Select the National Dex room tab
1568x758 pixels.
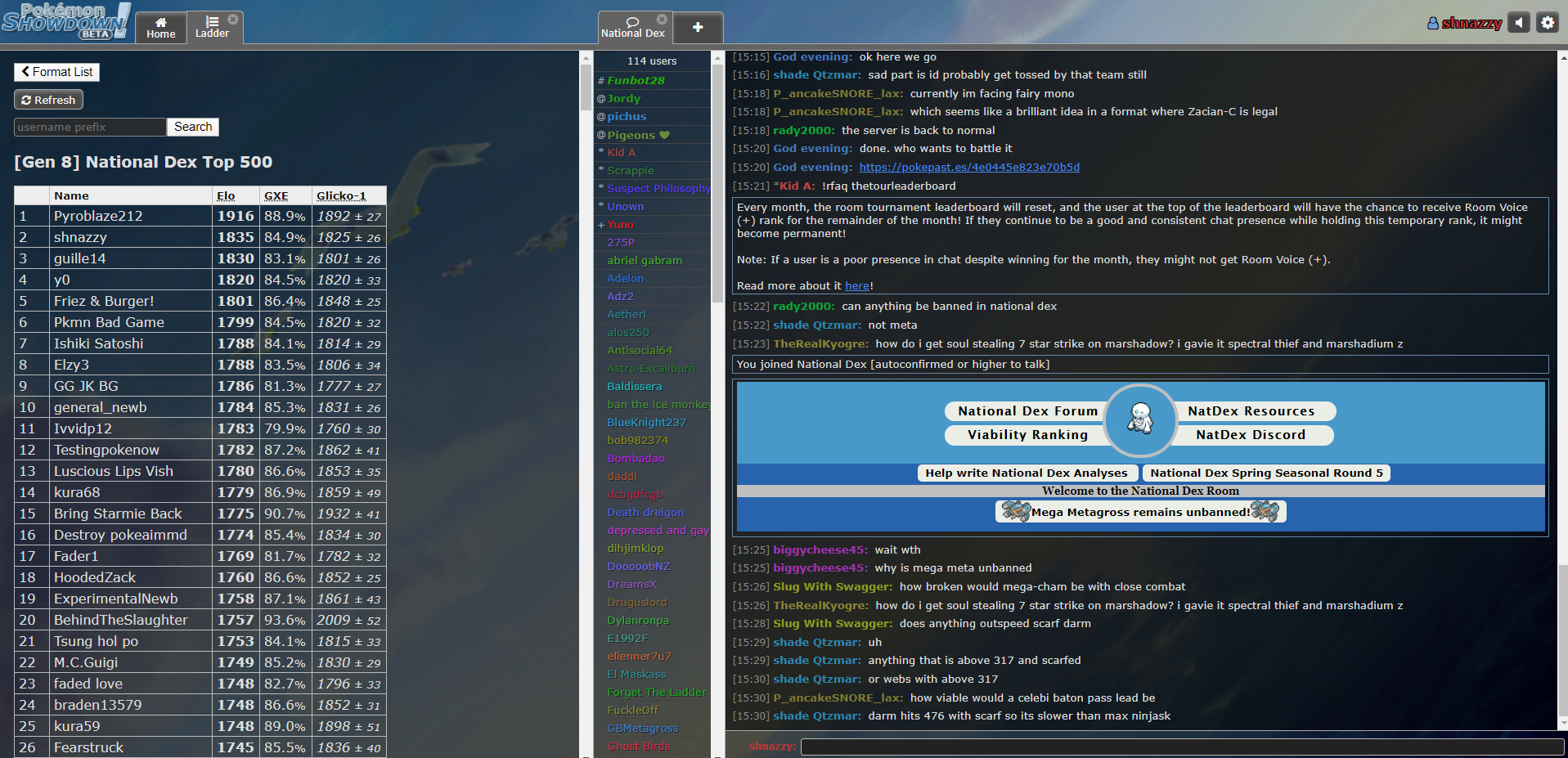(x=632, y=27)
